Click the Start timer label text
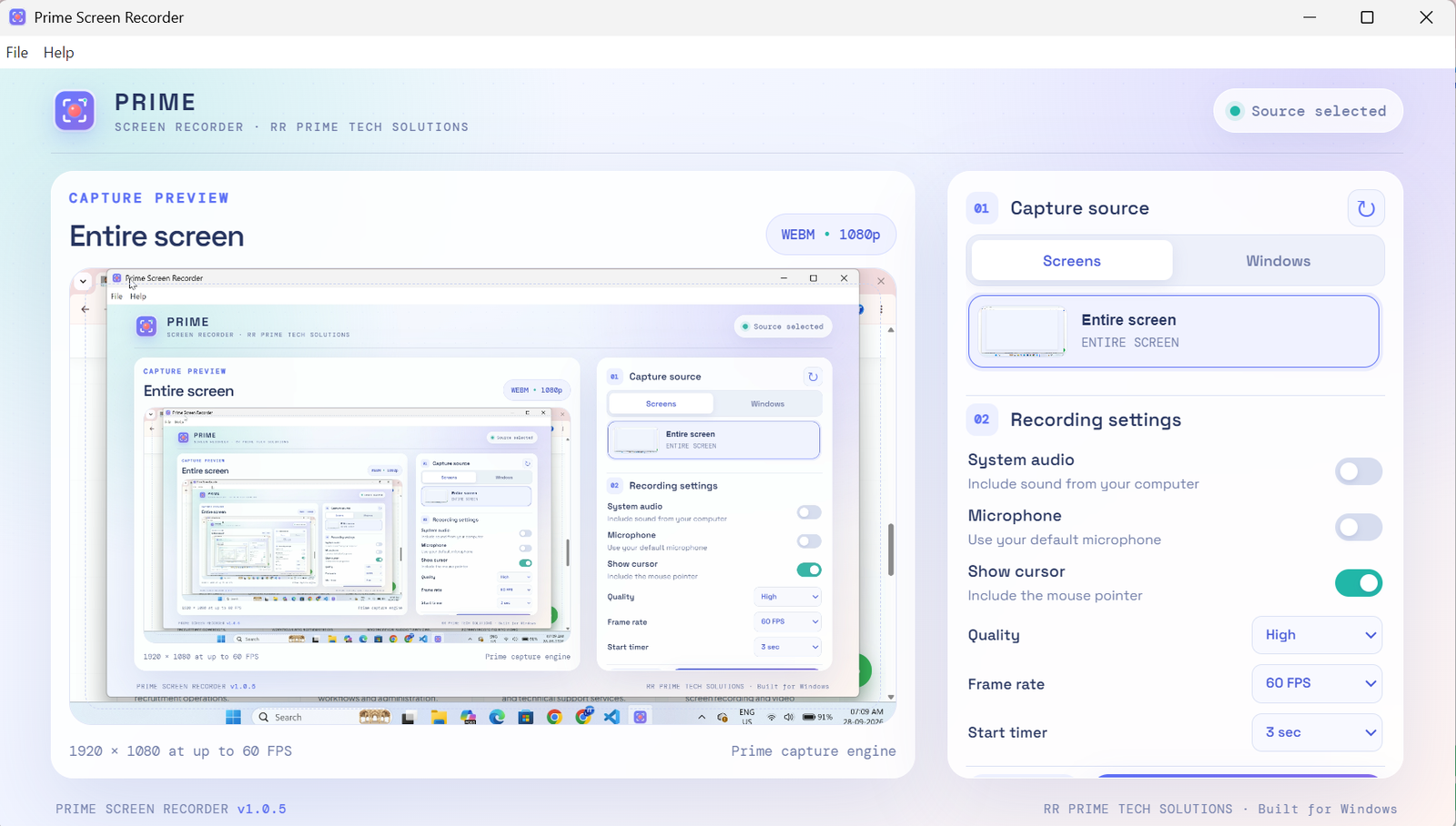 (1007, 732)
